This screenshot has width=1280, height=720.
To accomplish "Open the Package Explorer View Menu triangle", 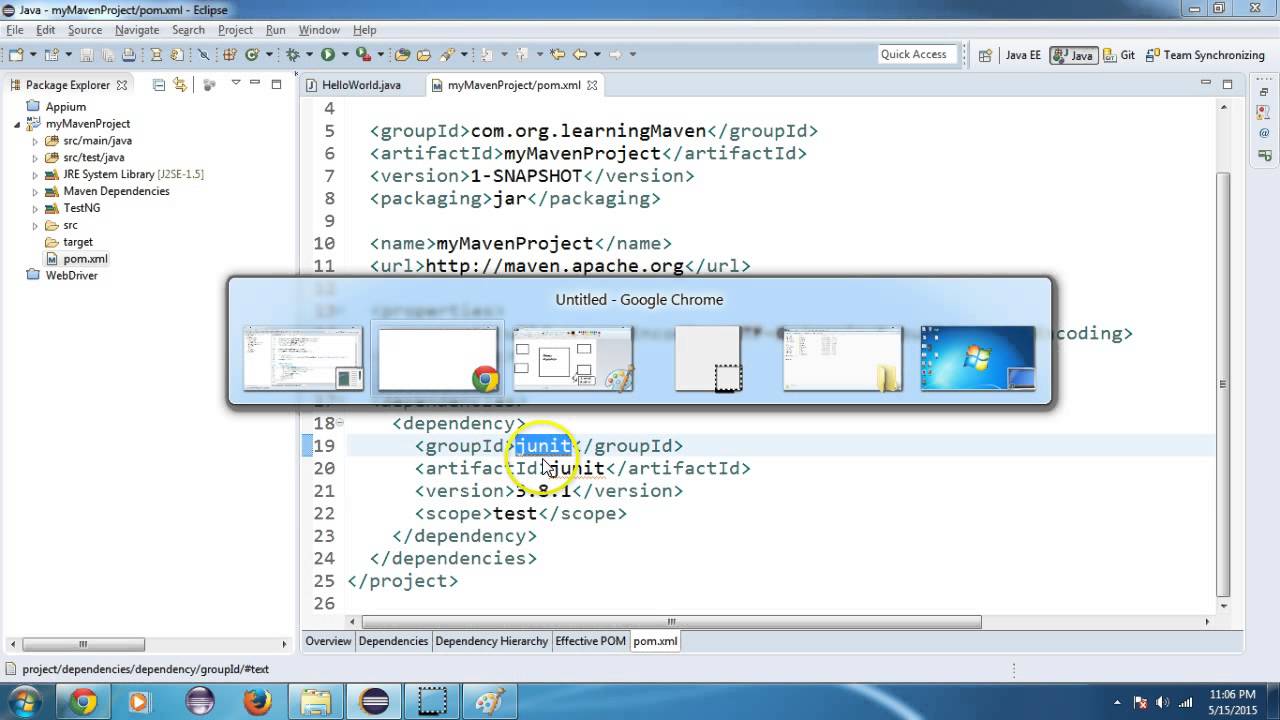I will (x=236, y=84).
